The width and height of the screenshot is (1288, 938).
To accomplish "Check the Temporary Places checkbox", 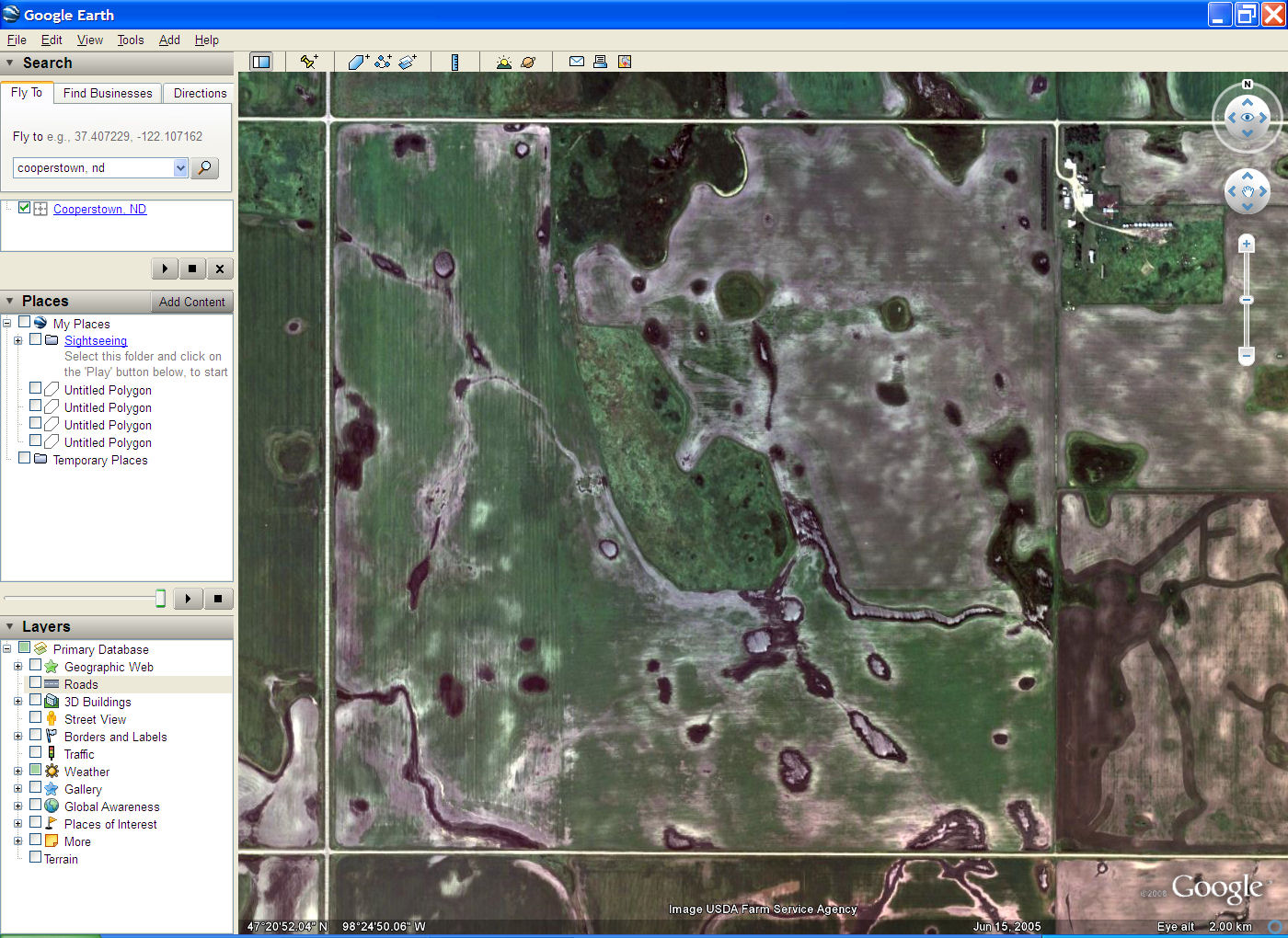I will click(x=25, y=458).
